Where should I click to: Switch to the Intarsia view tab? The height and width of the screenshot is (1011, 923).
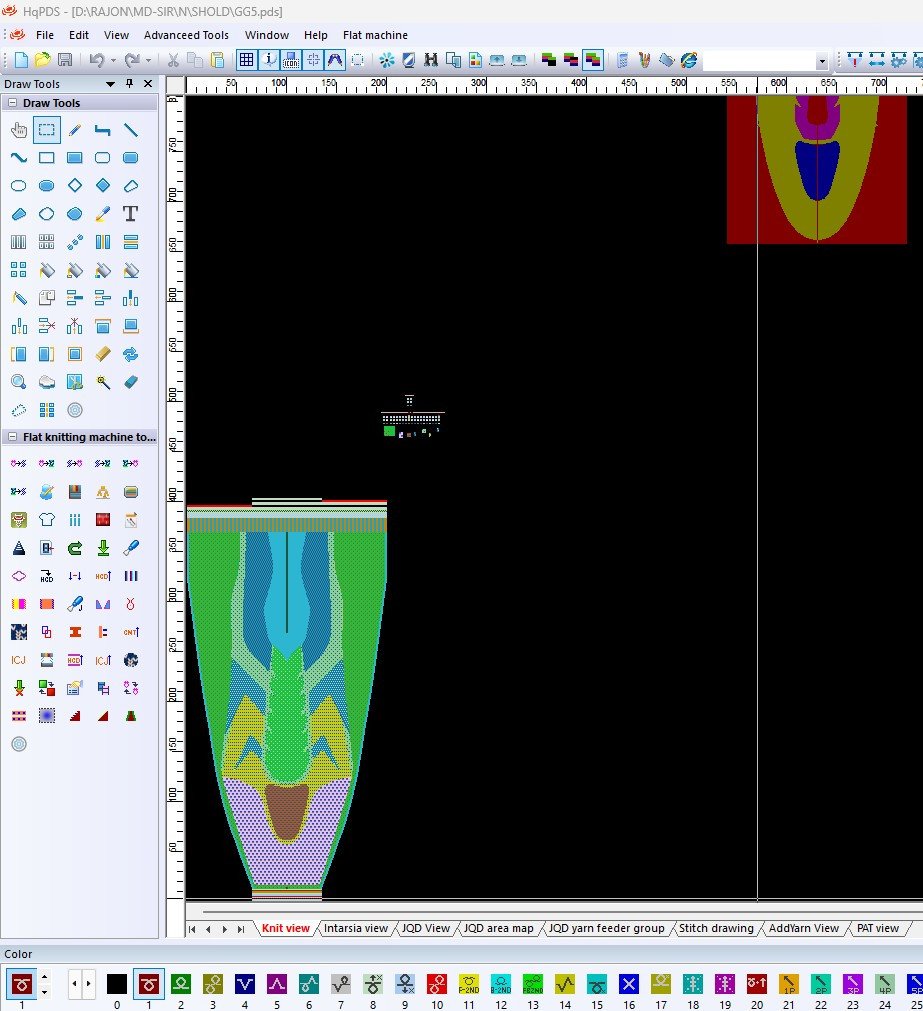(355, 928)
